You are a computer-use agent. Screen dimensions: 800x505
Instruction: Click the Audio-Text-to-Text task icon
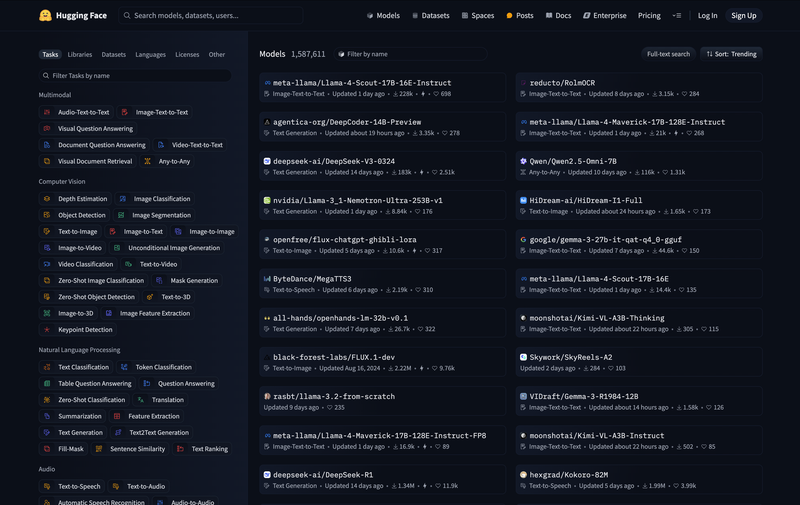[47, 112]
